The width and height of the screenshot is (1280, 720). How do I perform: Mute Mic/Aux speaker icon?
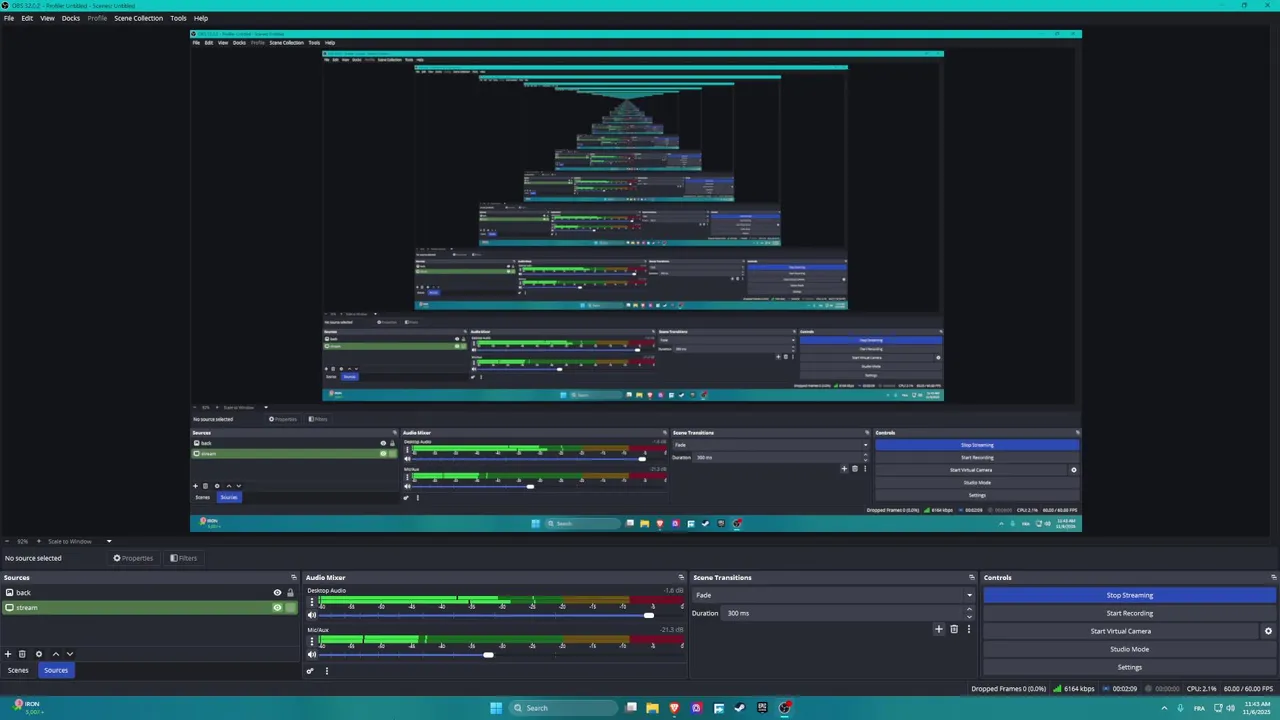tap(311, 655)
